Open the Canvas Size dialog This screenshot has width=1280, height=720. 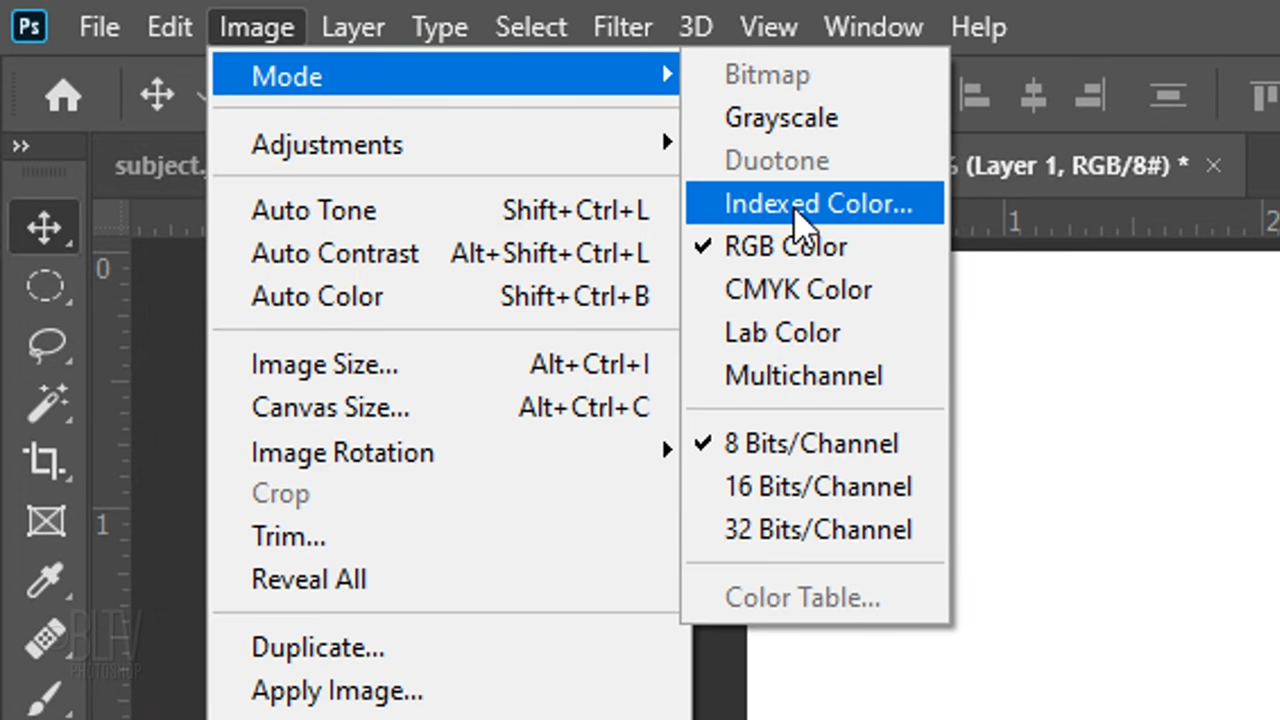[330, 407]
